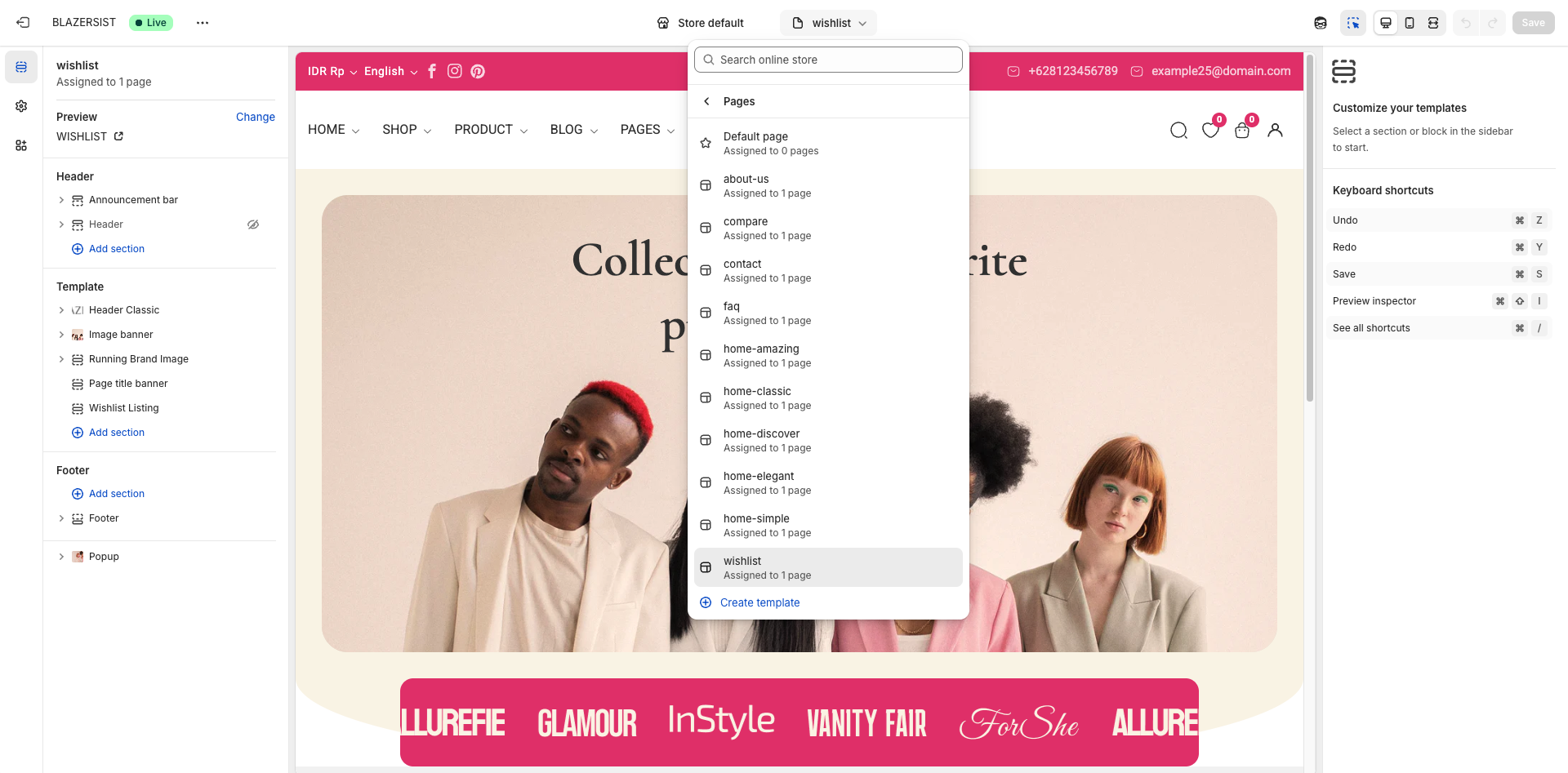The width and height of the screenshot is (1568, 773).
Task: Switch to desktop preview icon
Action: point(1386,23)
